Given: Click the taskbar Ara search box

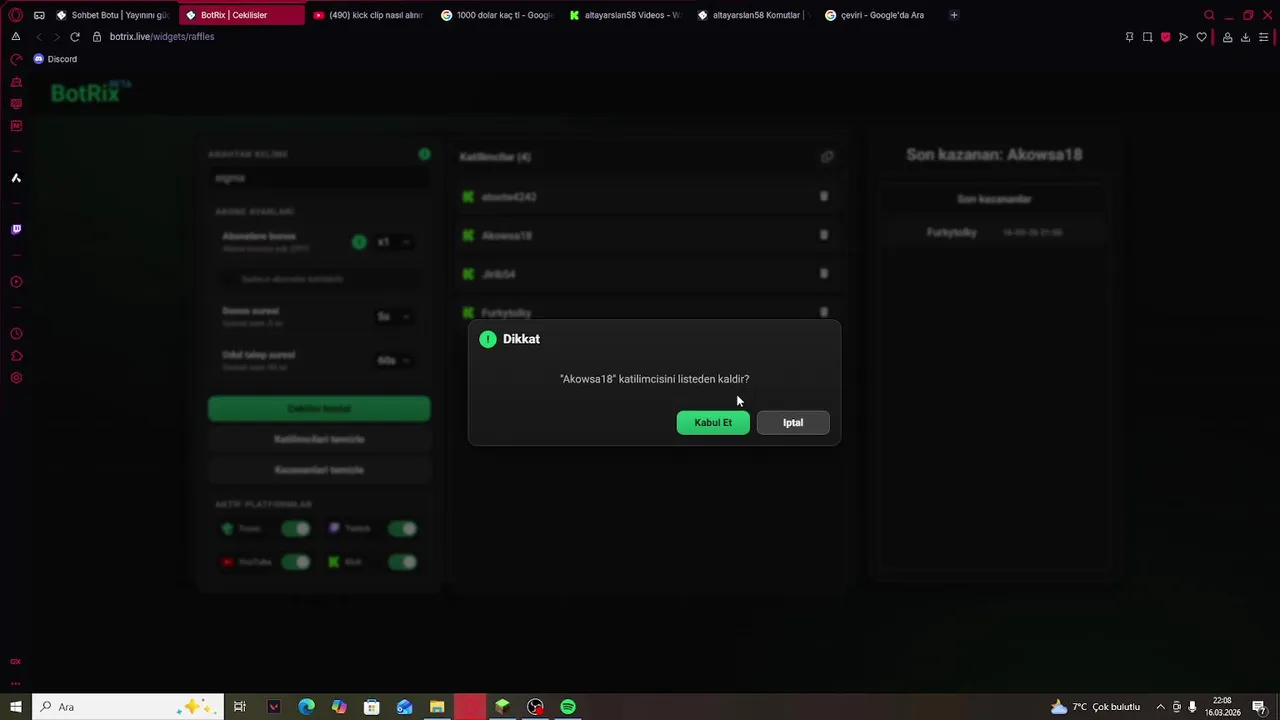Looking at the screenshot, I should coord(128,707).
